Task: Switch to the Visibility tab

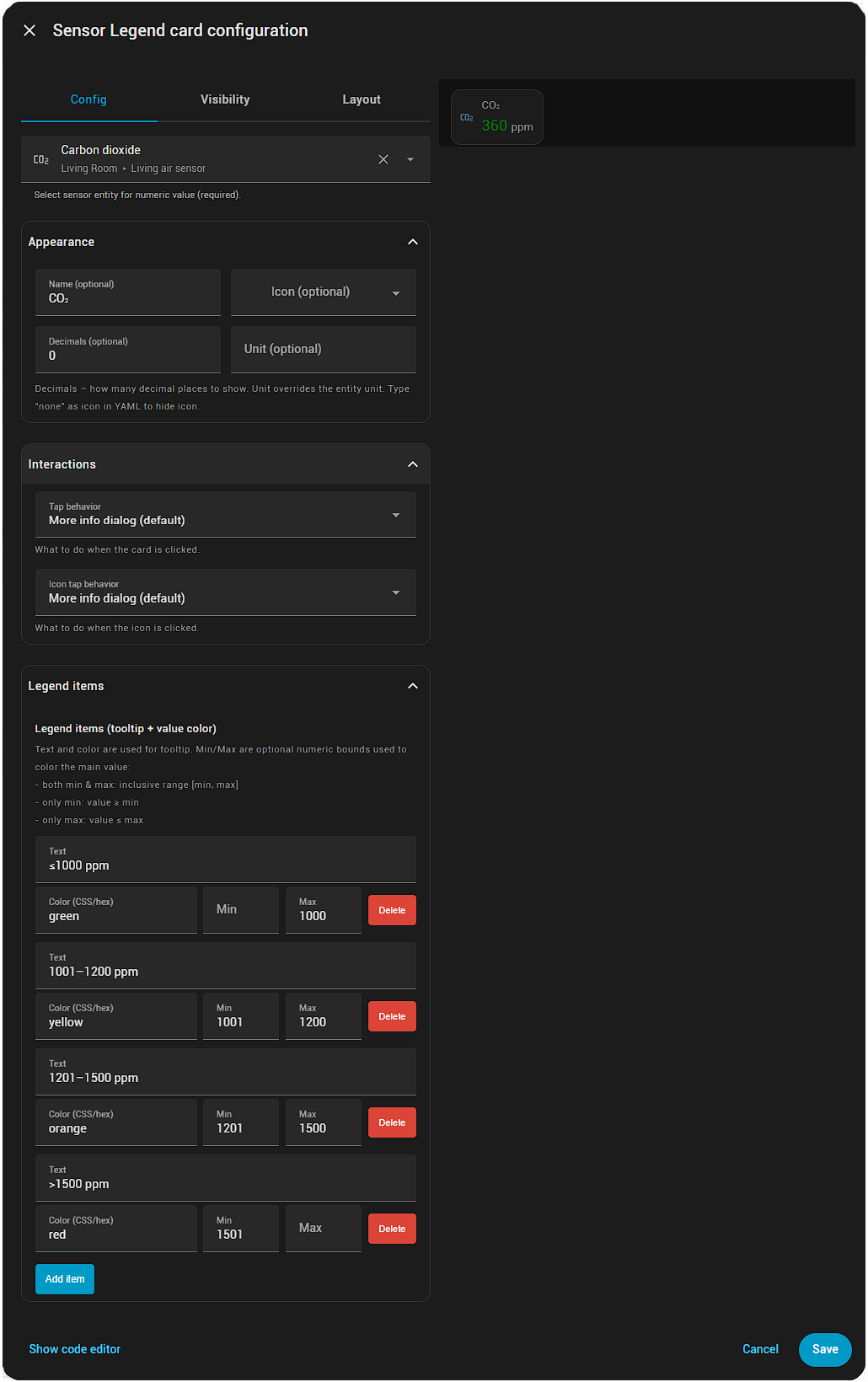Action: tap(225, 99)
